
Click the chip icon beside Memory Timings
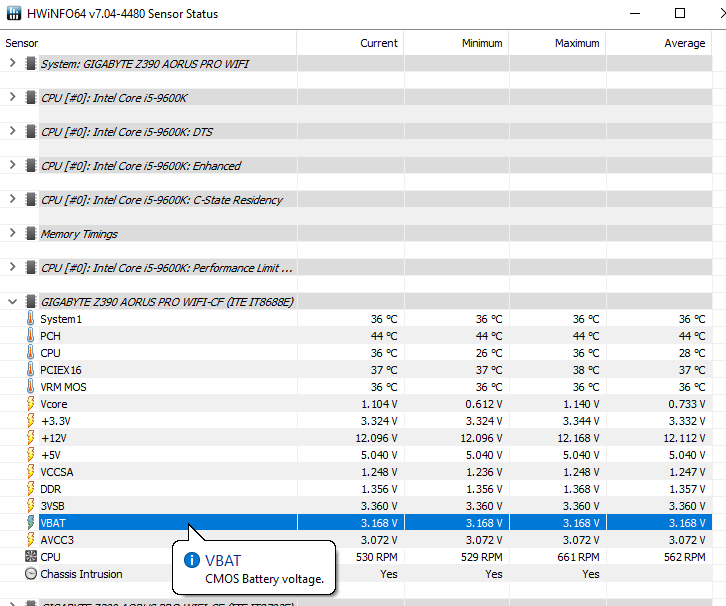coord(31,233)
